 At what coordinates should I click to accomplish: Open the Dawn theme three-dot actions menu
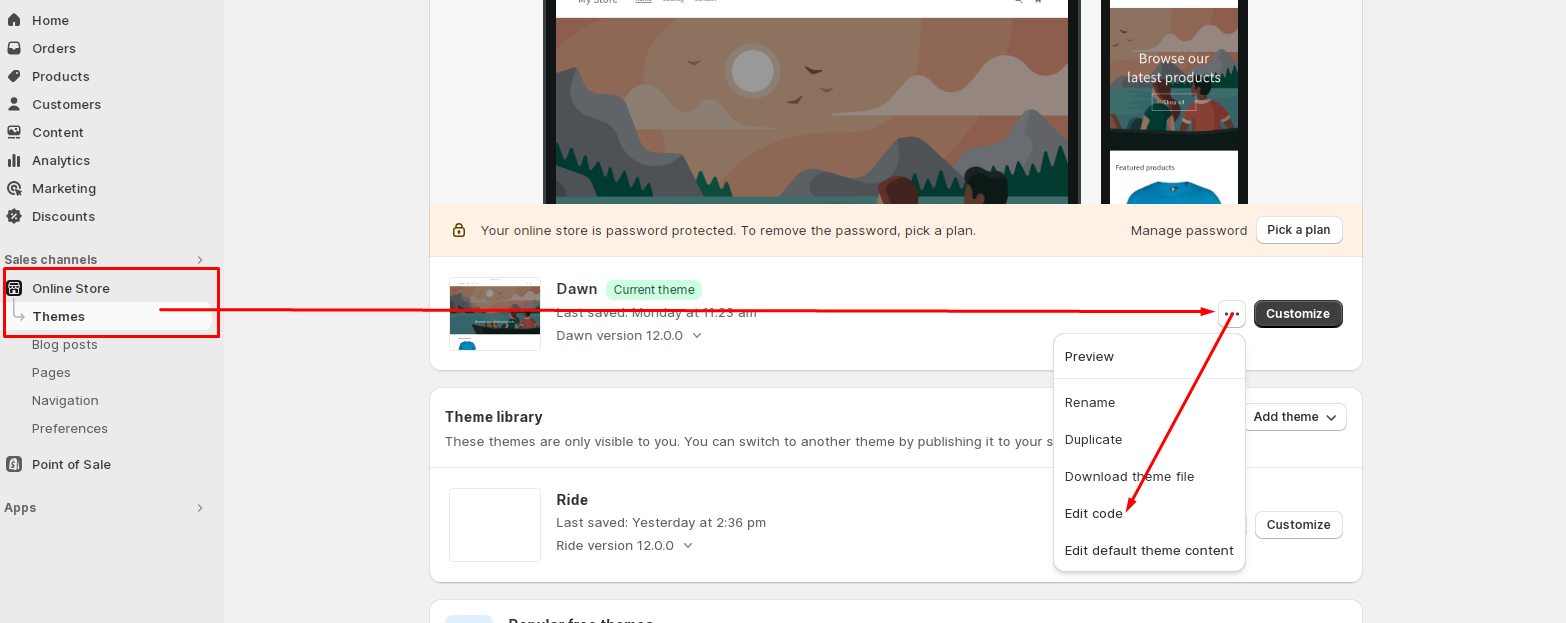point(1232,314)
